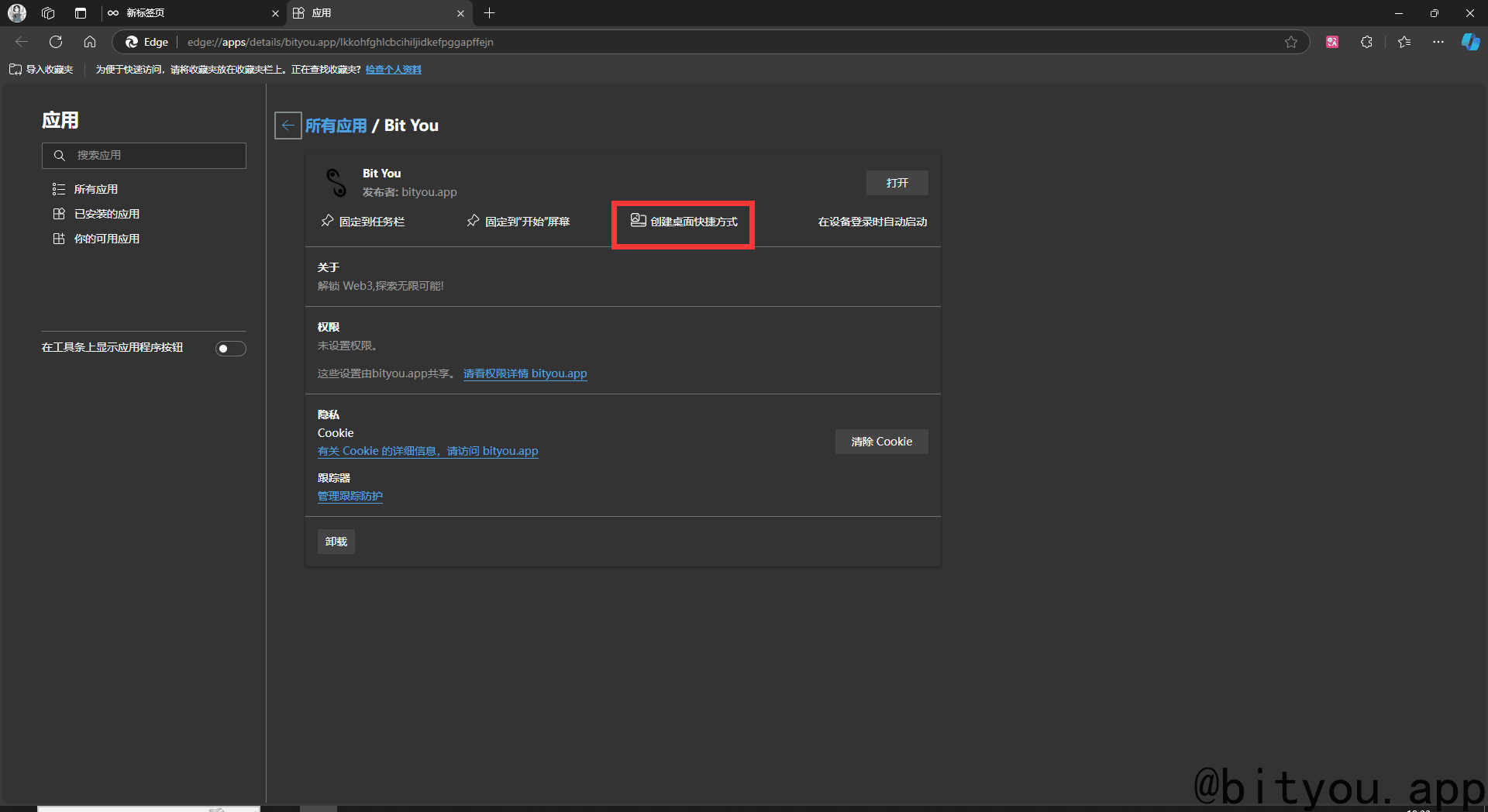This screenshot has width=1488, height=812.
Task: Open the extensions puzzle icon
Action: pos(1366,42)
